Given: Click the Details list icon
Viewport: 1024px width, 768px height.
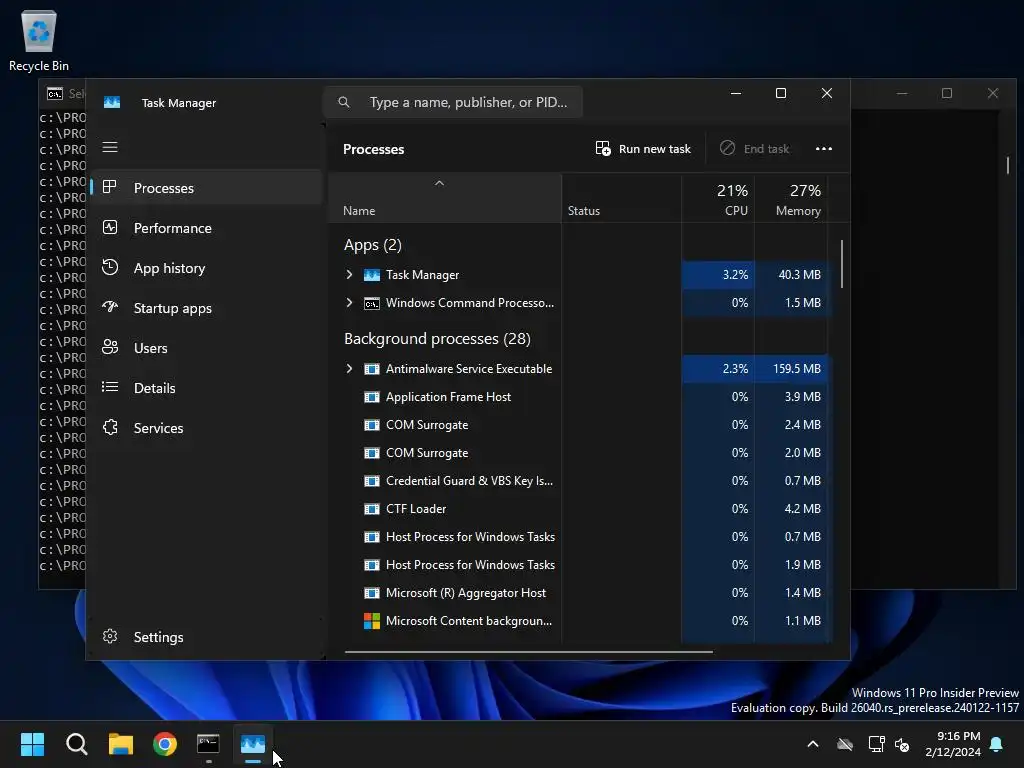Looking at the screenshot, I should click(x=110, y=387).
